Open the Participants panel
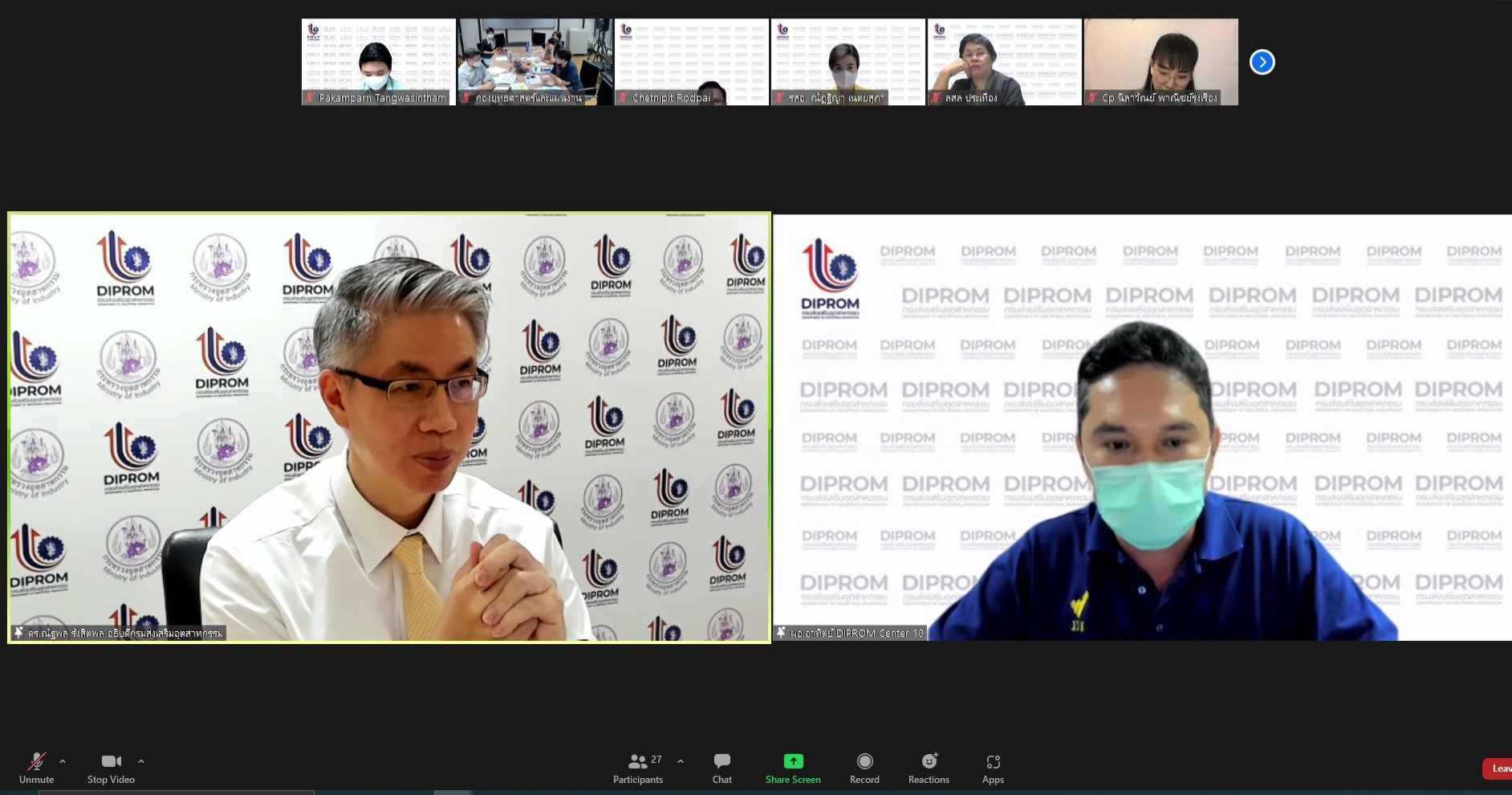The image size is (1512, 795). (x=638, y=768)
